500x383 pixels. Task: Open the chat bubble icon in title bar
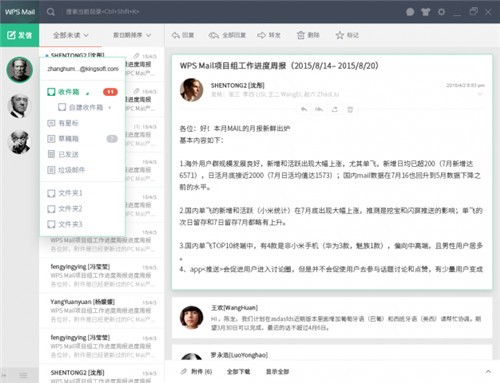410,12
